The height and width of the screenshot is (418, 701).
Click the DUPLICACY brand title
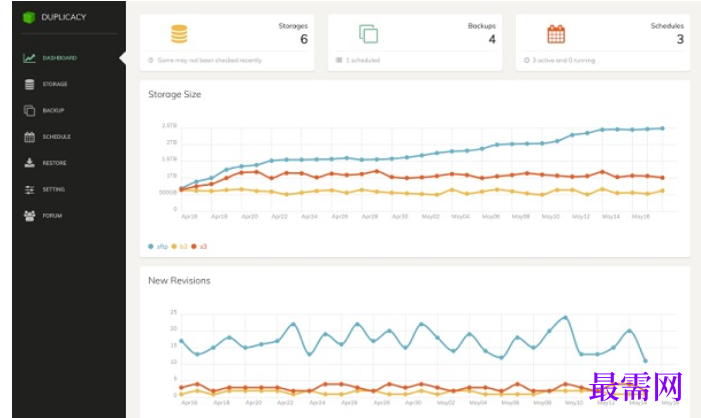point(63,17)
